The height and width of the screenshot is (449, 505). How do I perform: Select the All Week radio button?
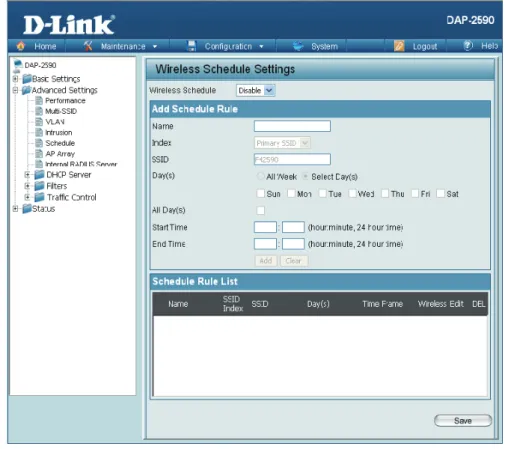(x=260, y=176)
